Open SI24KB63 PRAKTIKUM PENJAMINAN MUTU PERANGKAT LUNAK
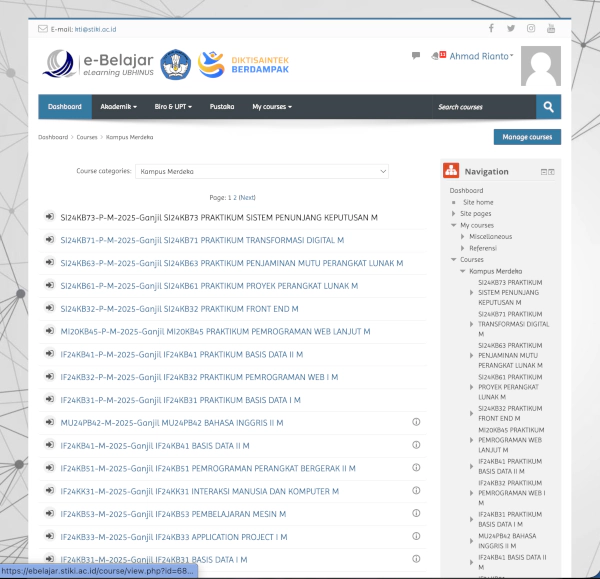Viewport: 600px width, 579px height. [x=232, y=263]
